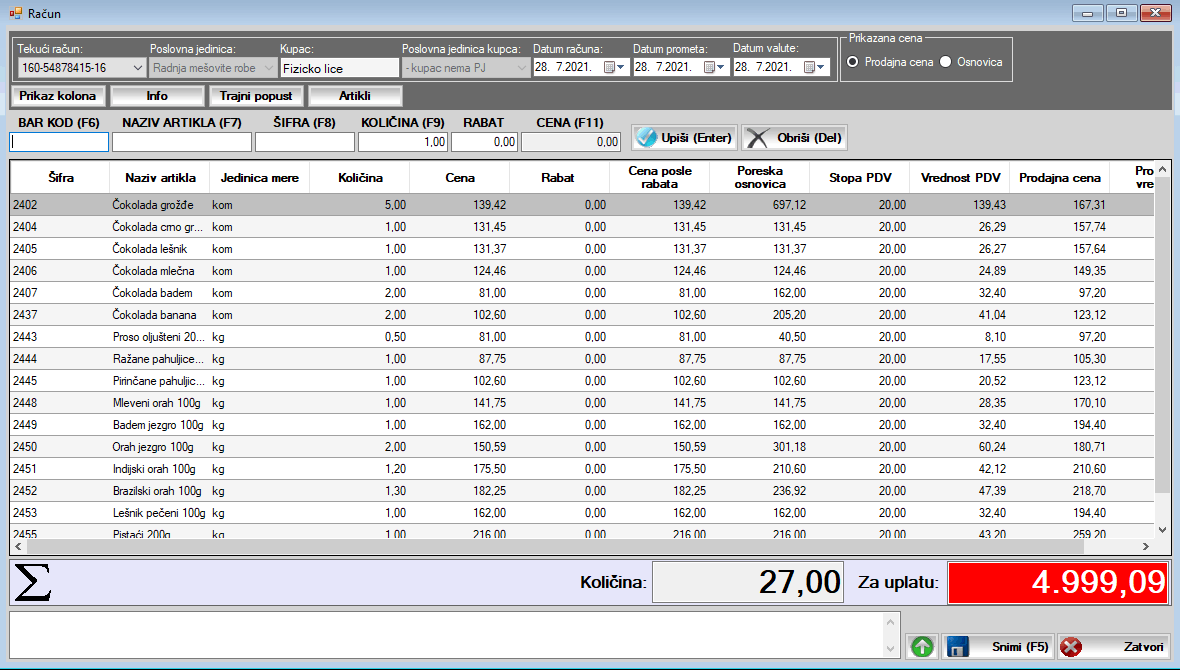Expand the Poslovna jedinica kupca dropdown
This screenshot has height=670, width=1180.
pyautogui.click(x=519, y=68)
